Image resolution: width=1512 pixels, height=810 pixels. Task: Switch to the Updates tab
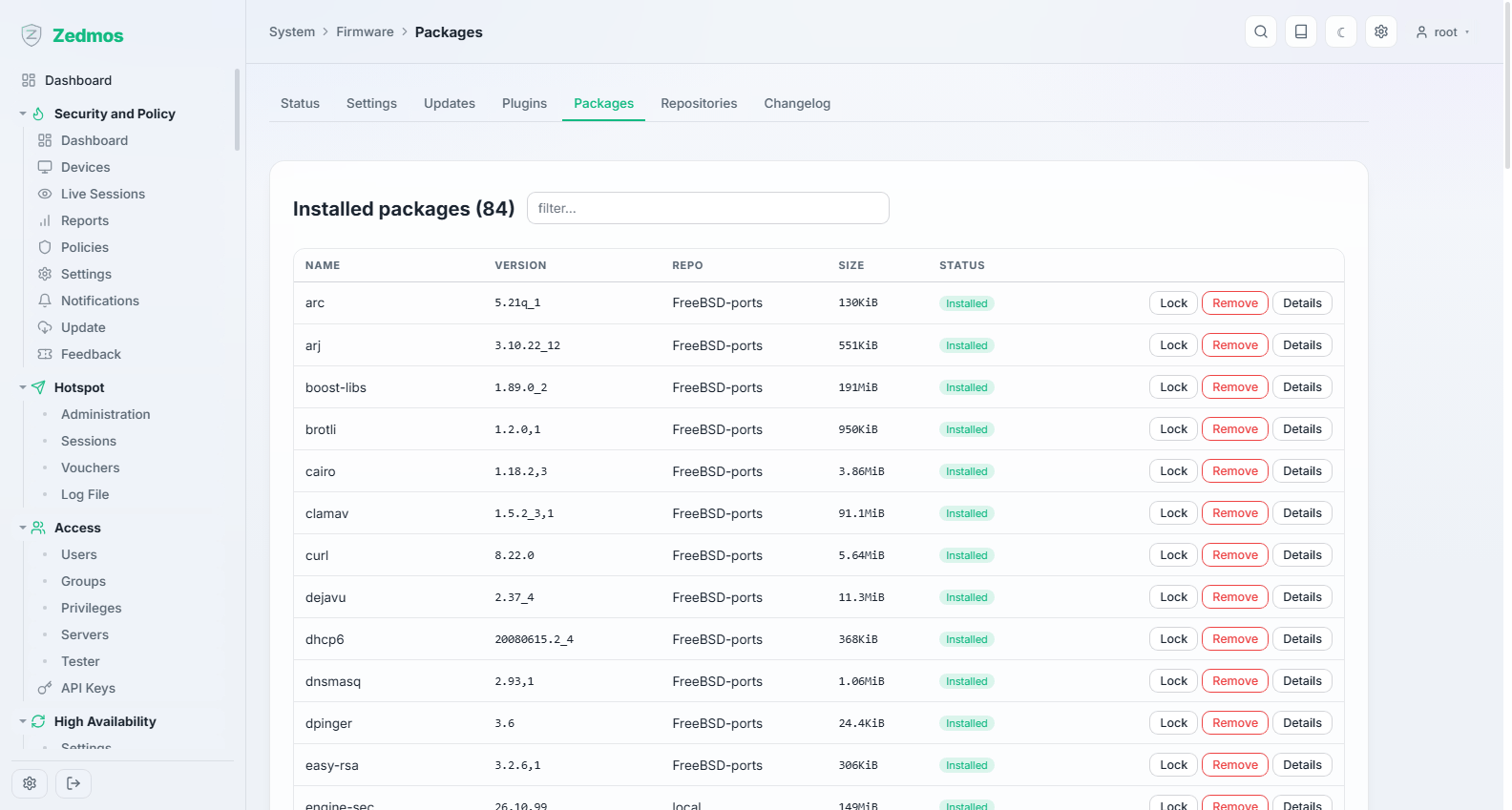[450, 103]
